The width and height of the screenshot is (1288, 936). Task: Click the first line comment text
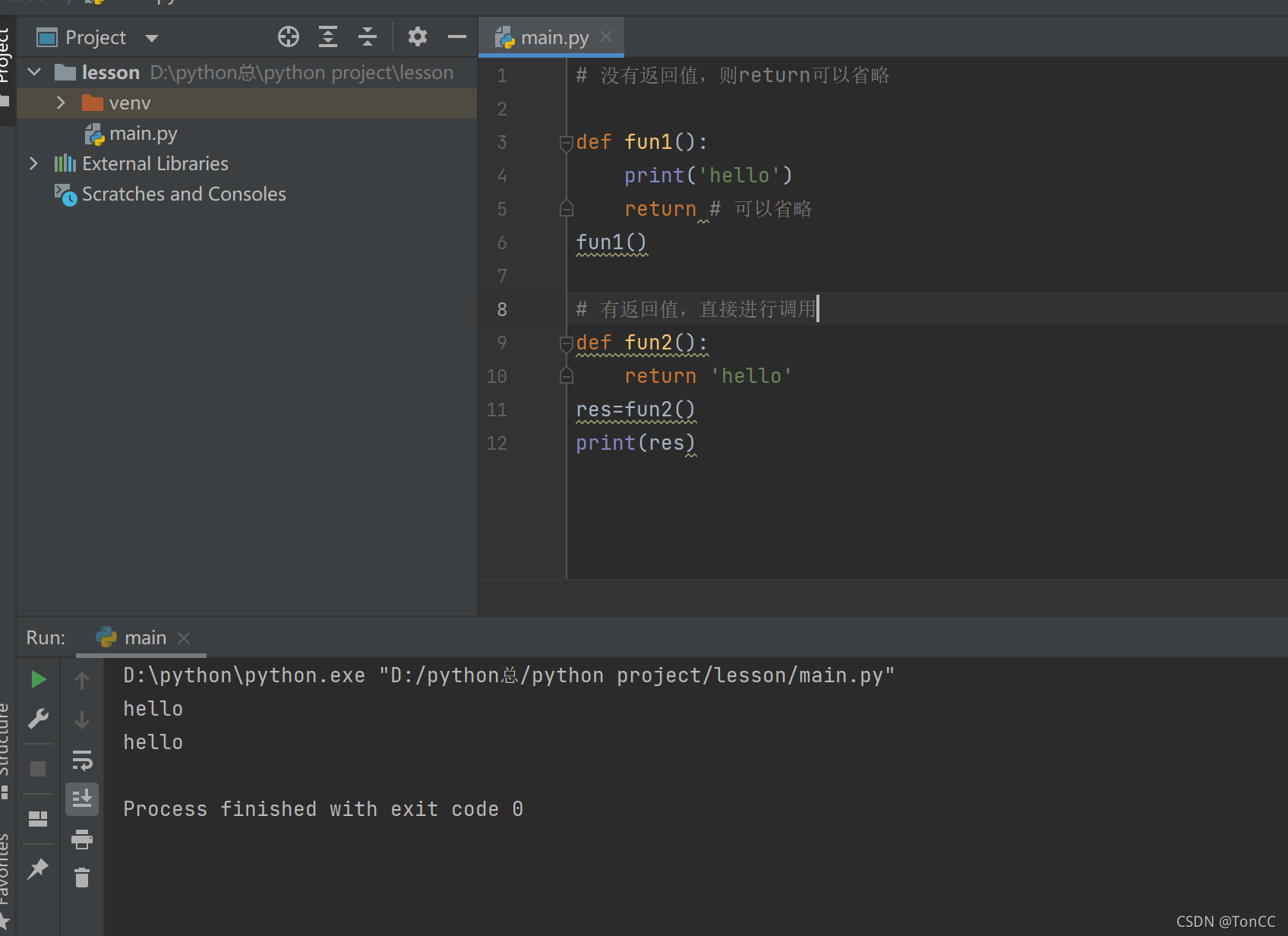[733, 75]
